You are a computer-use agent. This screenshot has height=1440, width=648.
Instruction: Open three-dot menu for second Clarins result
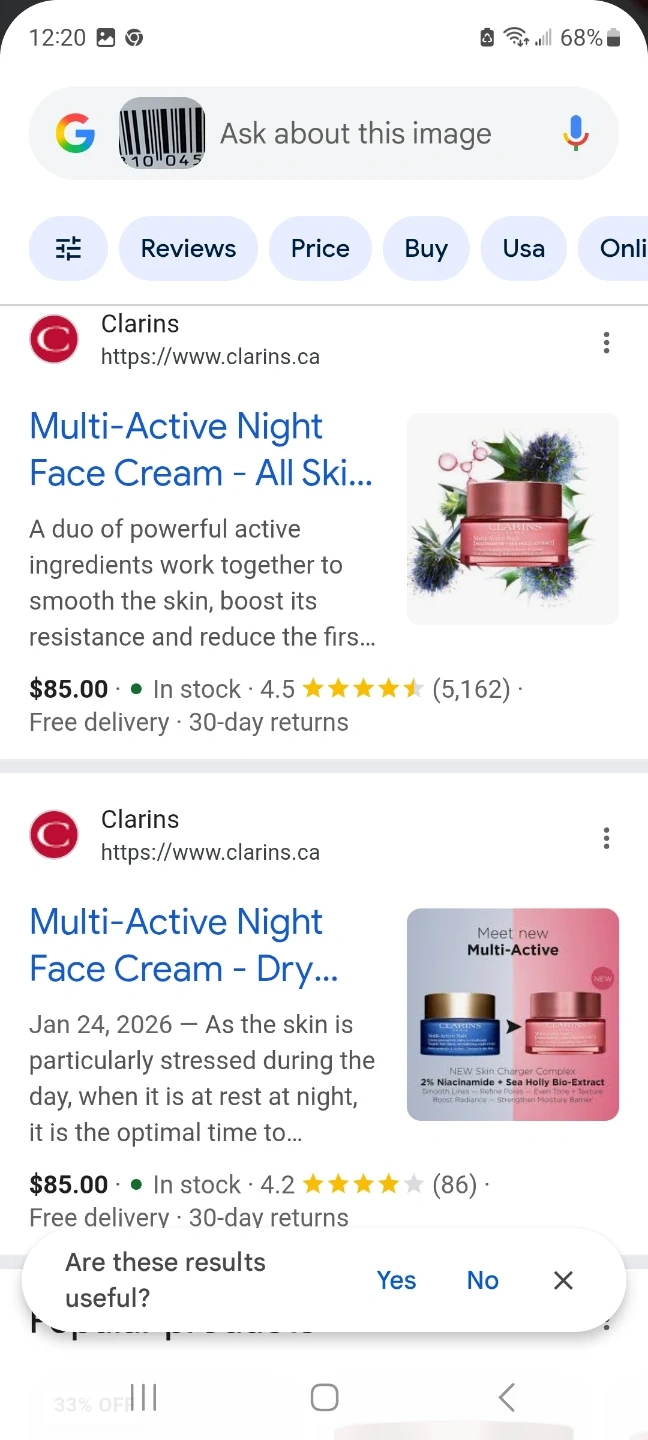[606, 838]
